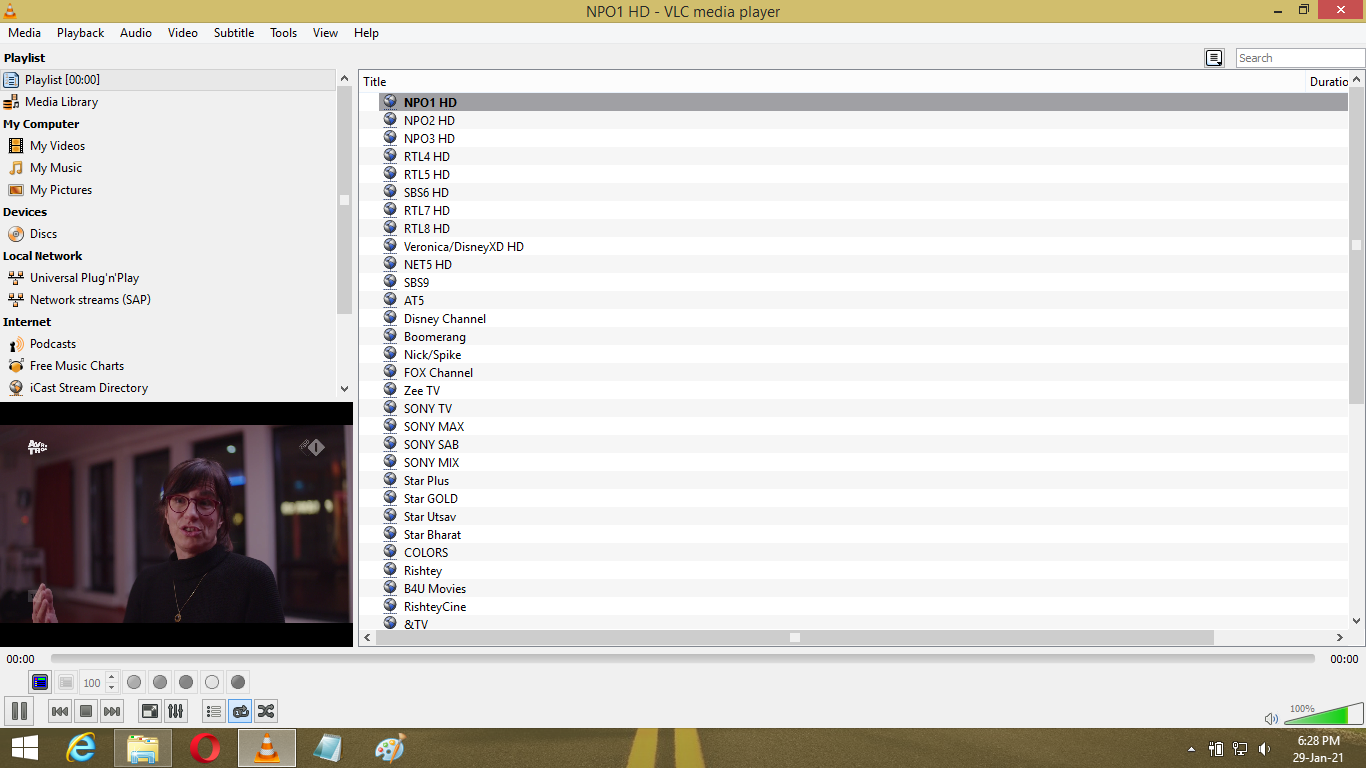Screen dimensions: 1366x768
Task: Pause the currently playing stream
Action: 19,711
